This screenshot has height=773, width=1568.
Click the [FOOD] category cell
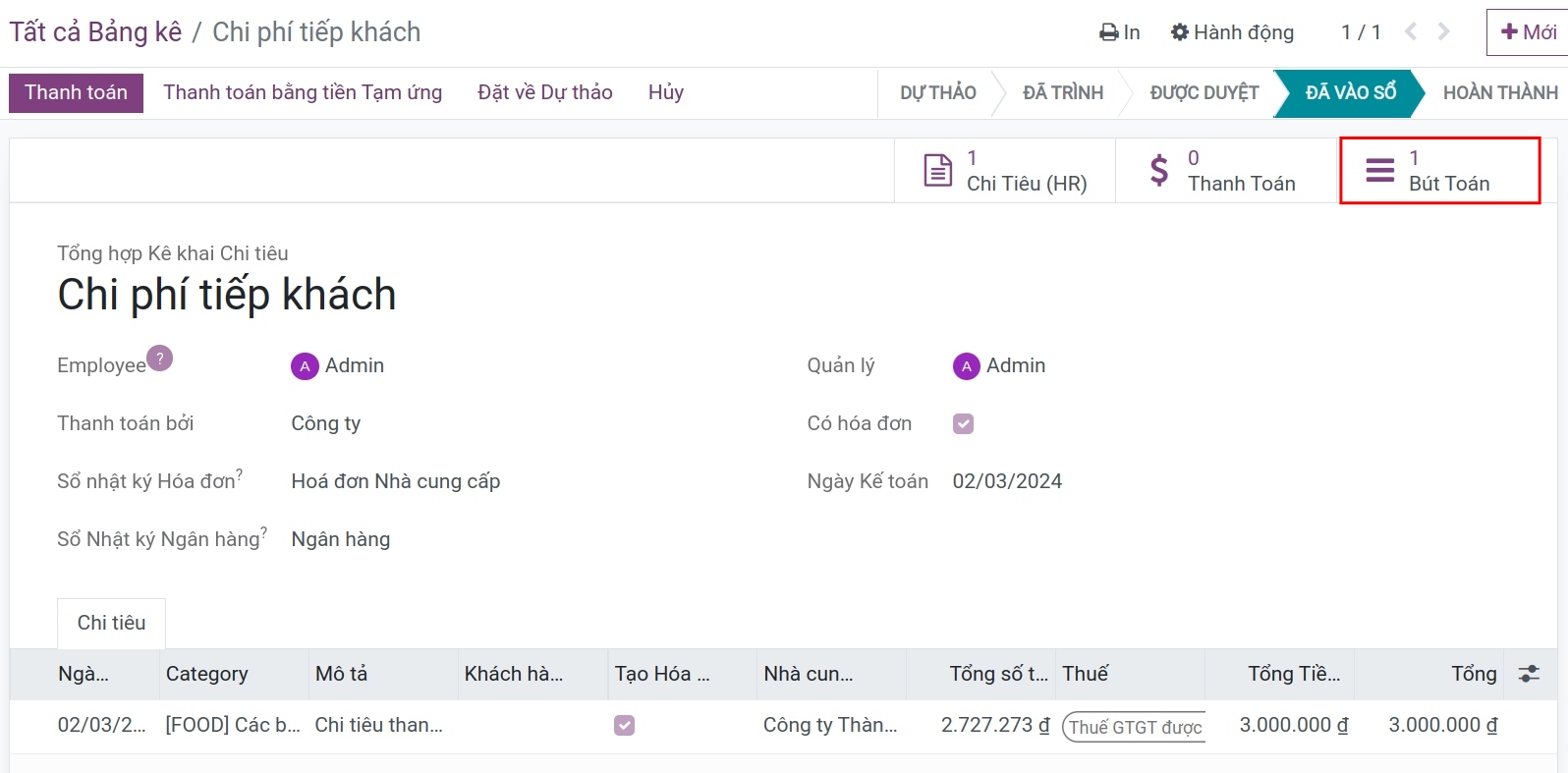[x=234, y=725]
